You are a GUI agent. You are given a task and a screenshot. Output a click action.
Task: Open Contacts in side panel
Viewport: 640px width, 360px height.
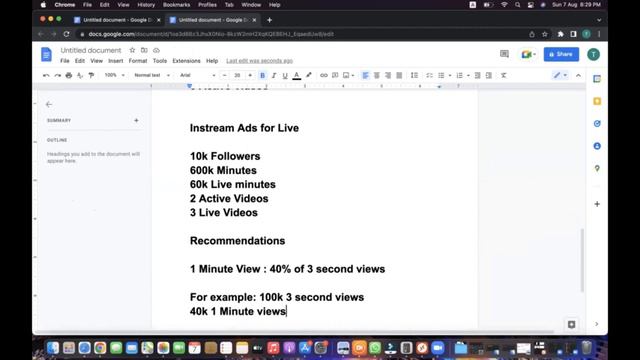pos(597,146)
